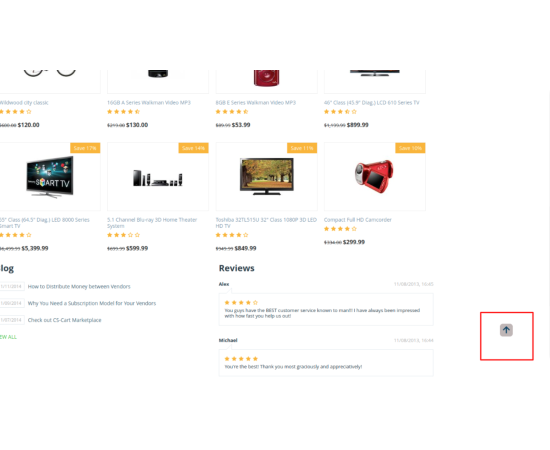Open the Wildwood city classic product link
The height and width of the screenshot is (450, 550).
click(x=24, y=103)
